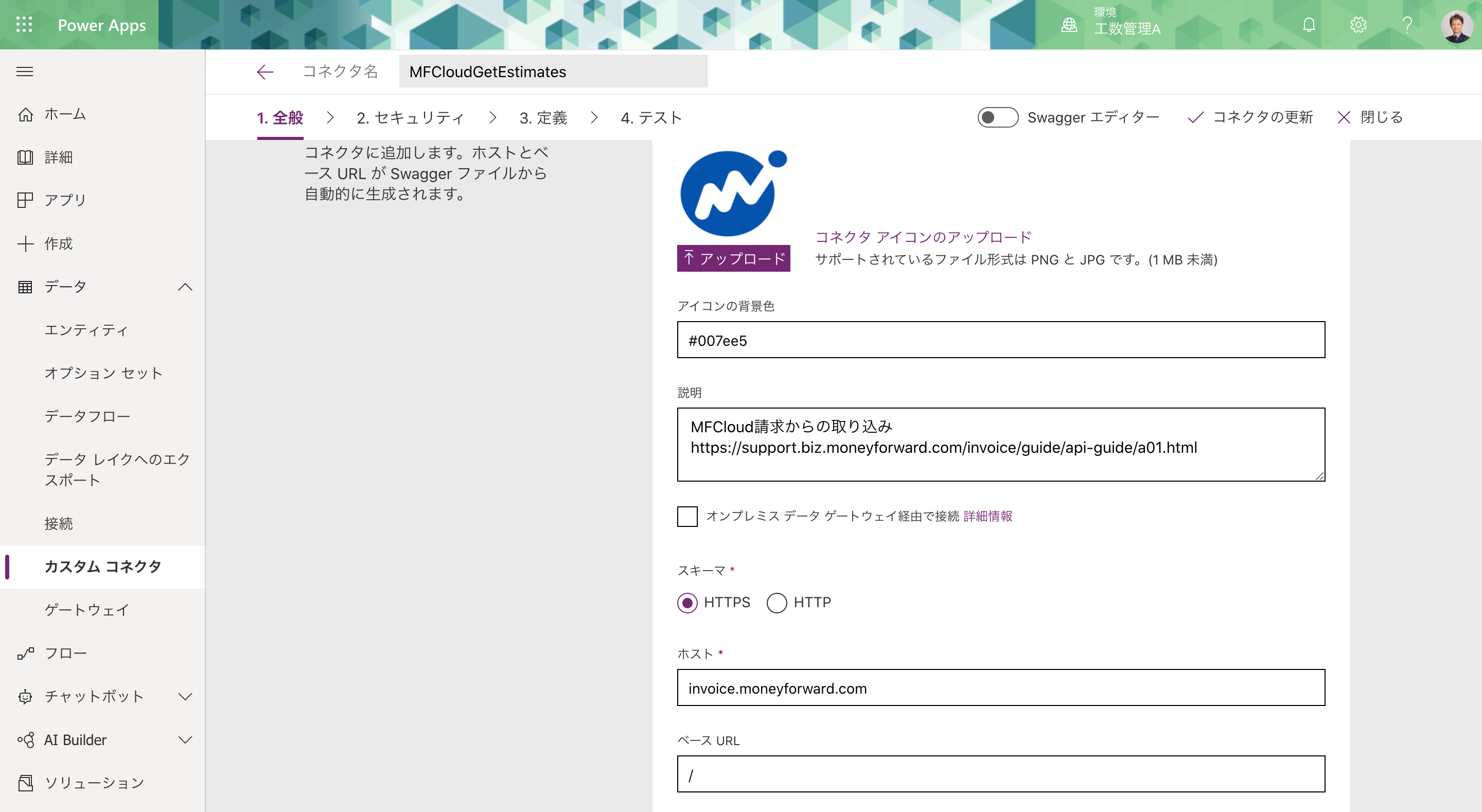
Task: Open ソリューション from the sidebar
Action: (94, 783)
